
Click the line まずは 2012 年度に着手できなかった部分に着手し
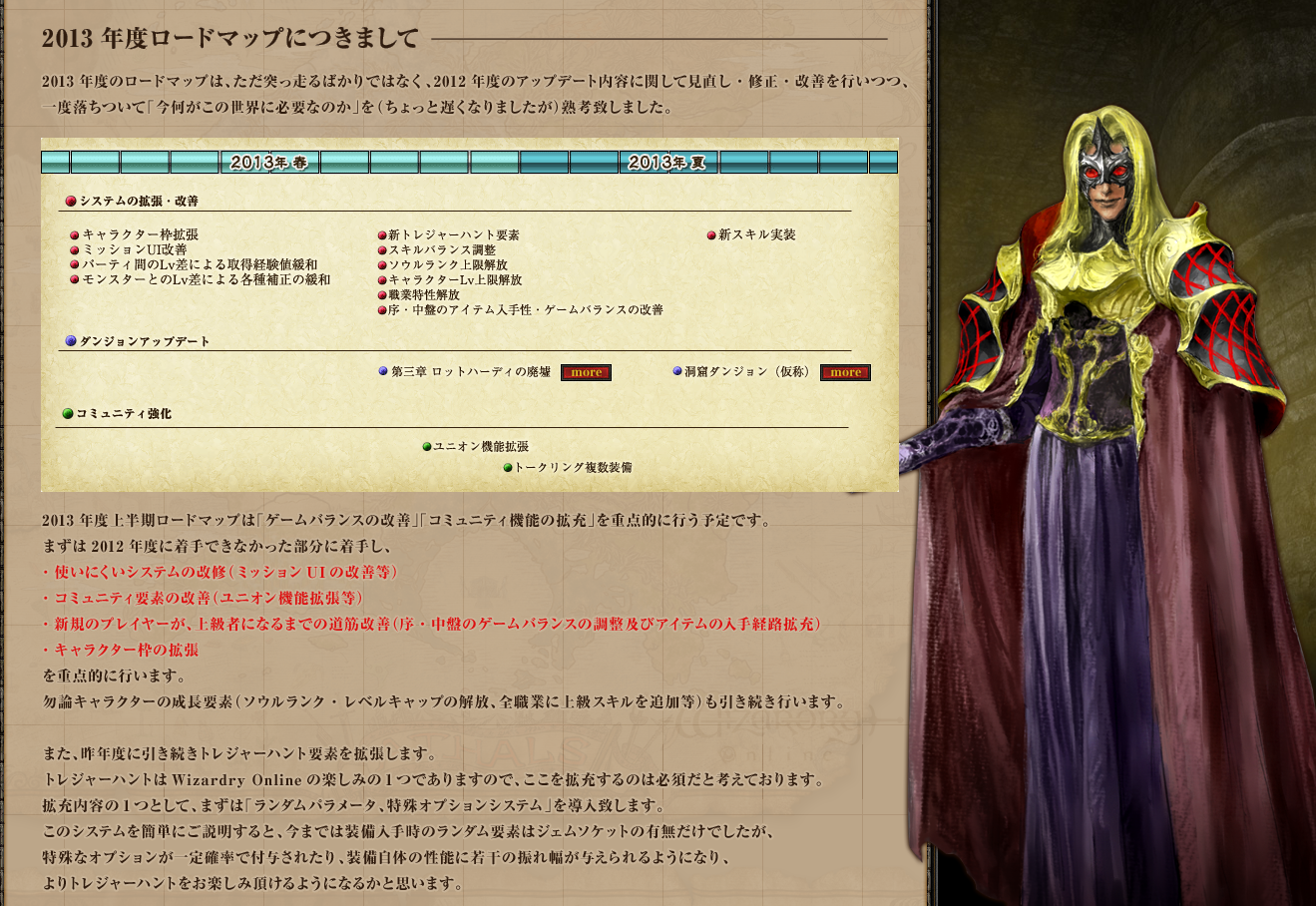pos(218,546)
